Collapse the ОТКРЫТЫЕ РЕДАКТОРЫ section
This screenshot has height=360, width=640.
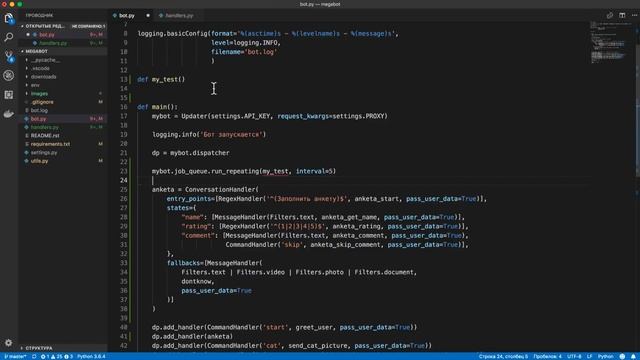(45, 26)
